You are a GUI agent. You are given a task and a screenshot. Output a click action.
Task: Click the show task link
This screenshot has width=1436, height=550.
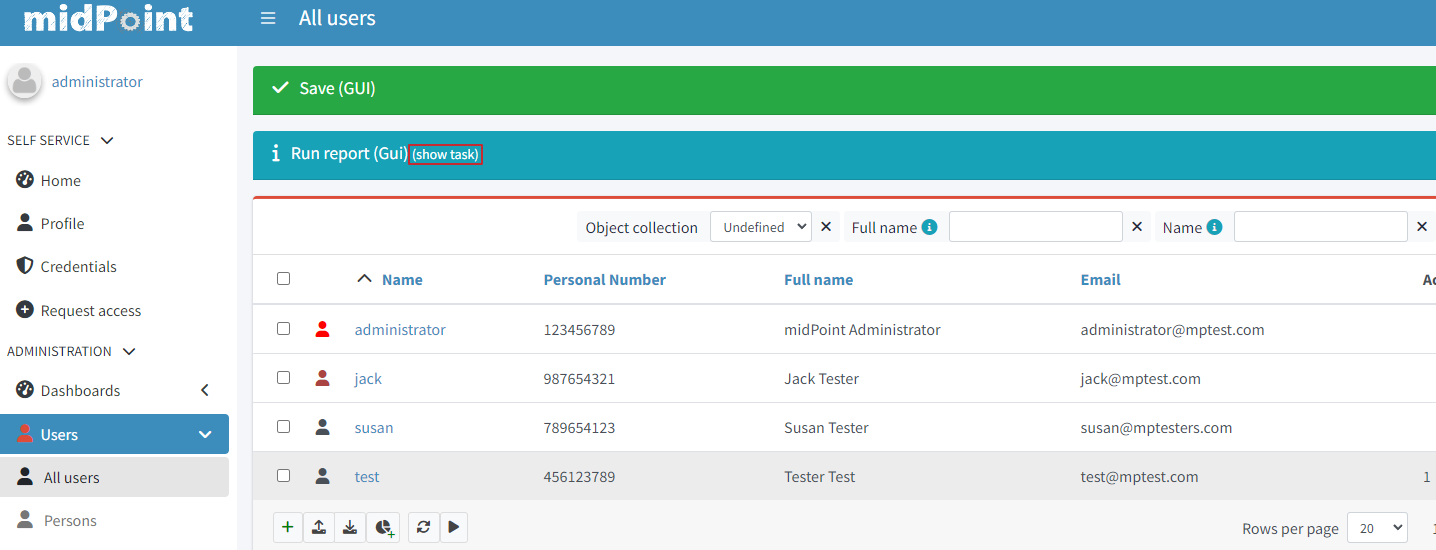click(x=446, y=155)
